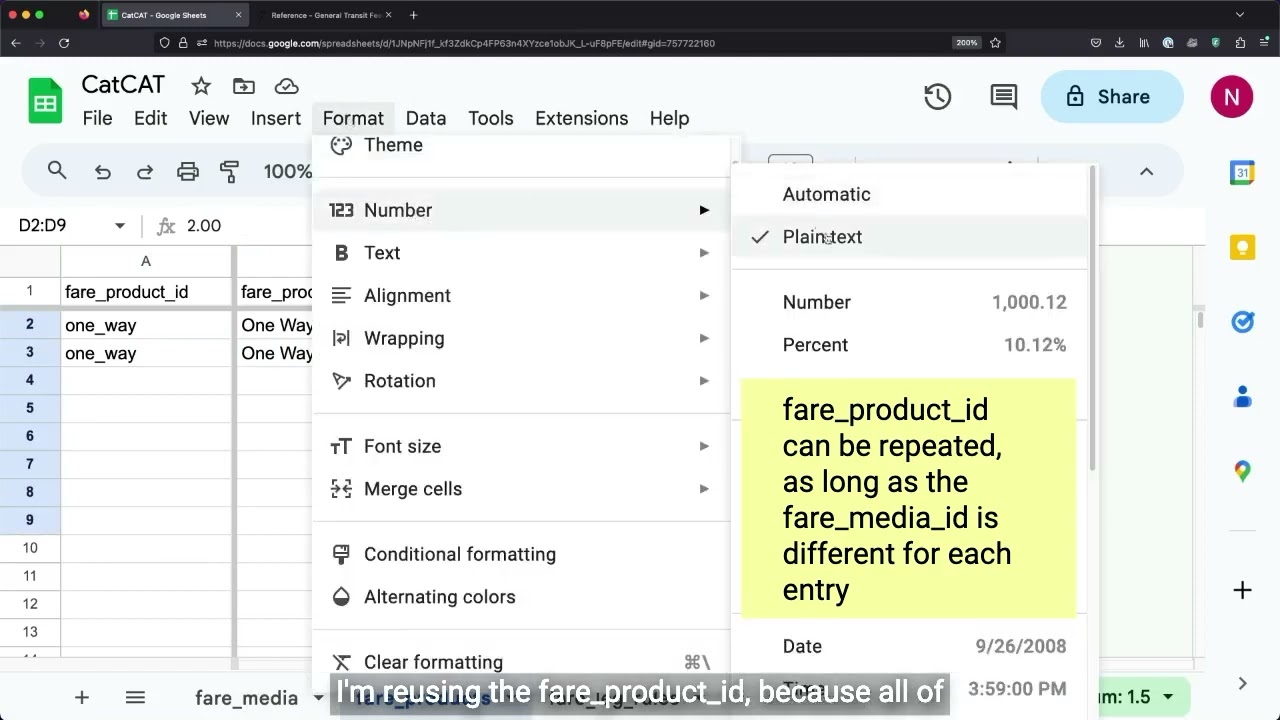This screenshot has height=720, width=1280.
Task: Open the name box dropdown arrow
Action: click(x=120, y=226)
